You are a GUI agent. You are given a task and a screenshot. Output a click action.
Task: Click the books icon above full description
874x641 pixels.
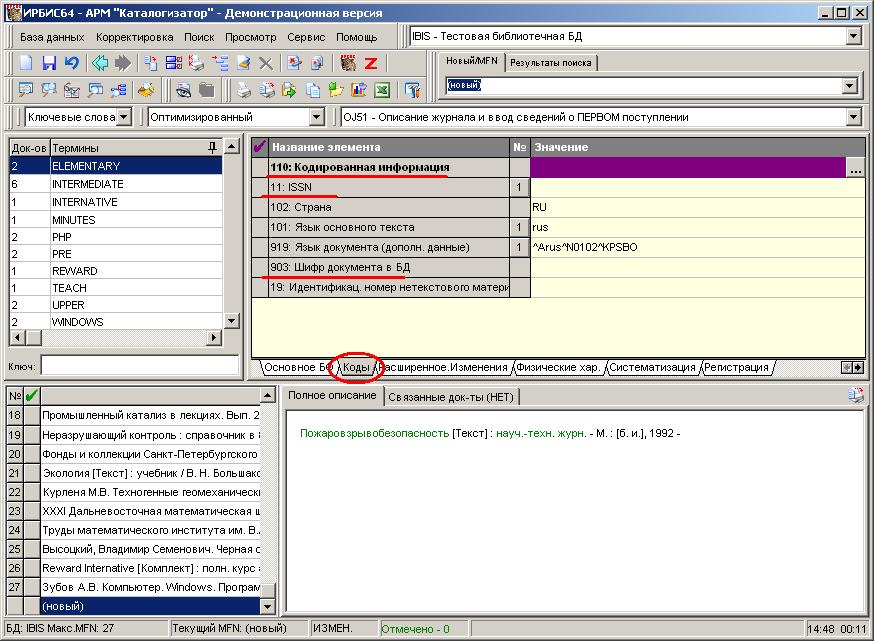pos(855,395)
